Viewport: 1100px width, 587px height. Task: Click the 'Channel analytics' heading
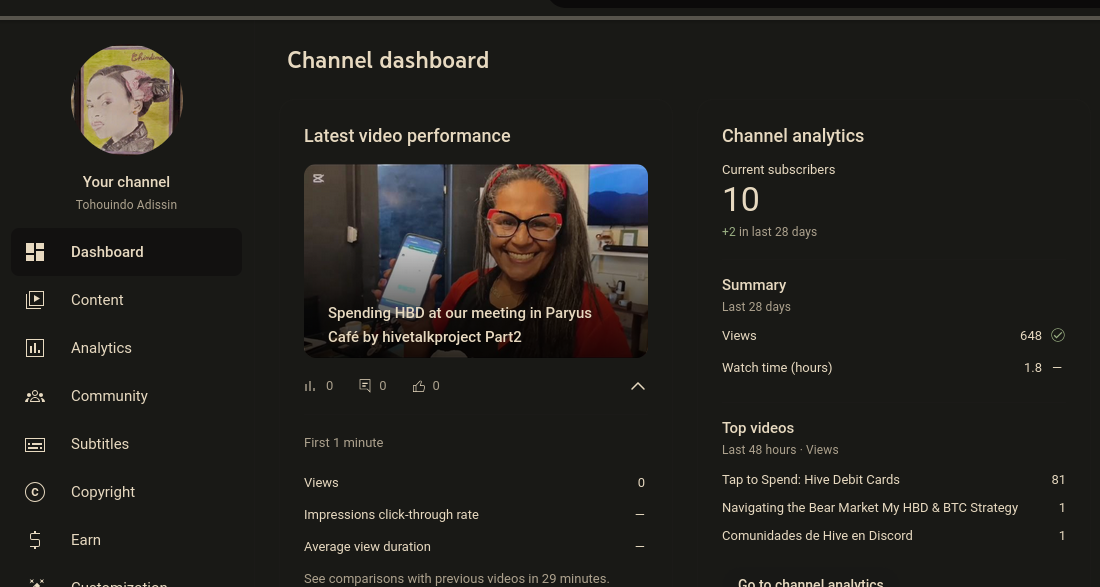point(793,136)
